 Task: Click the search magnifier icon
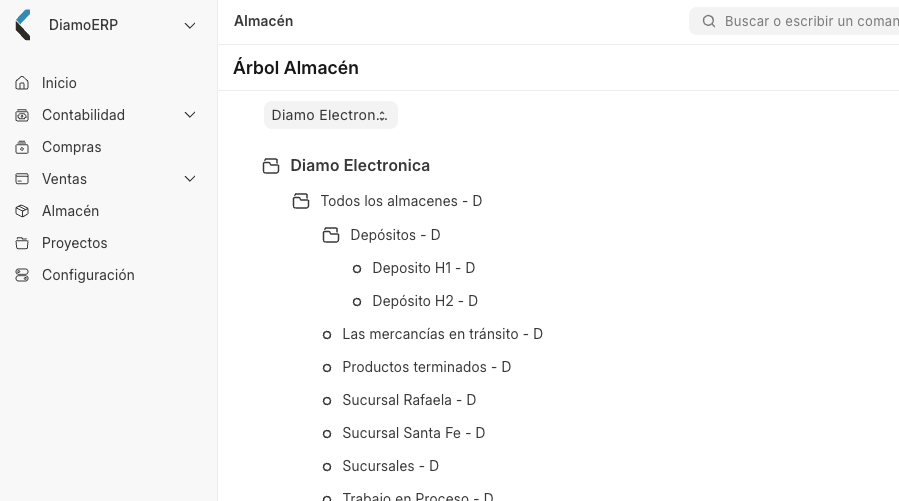(709, 21)
